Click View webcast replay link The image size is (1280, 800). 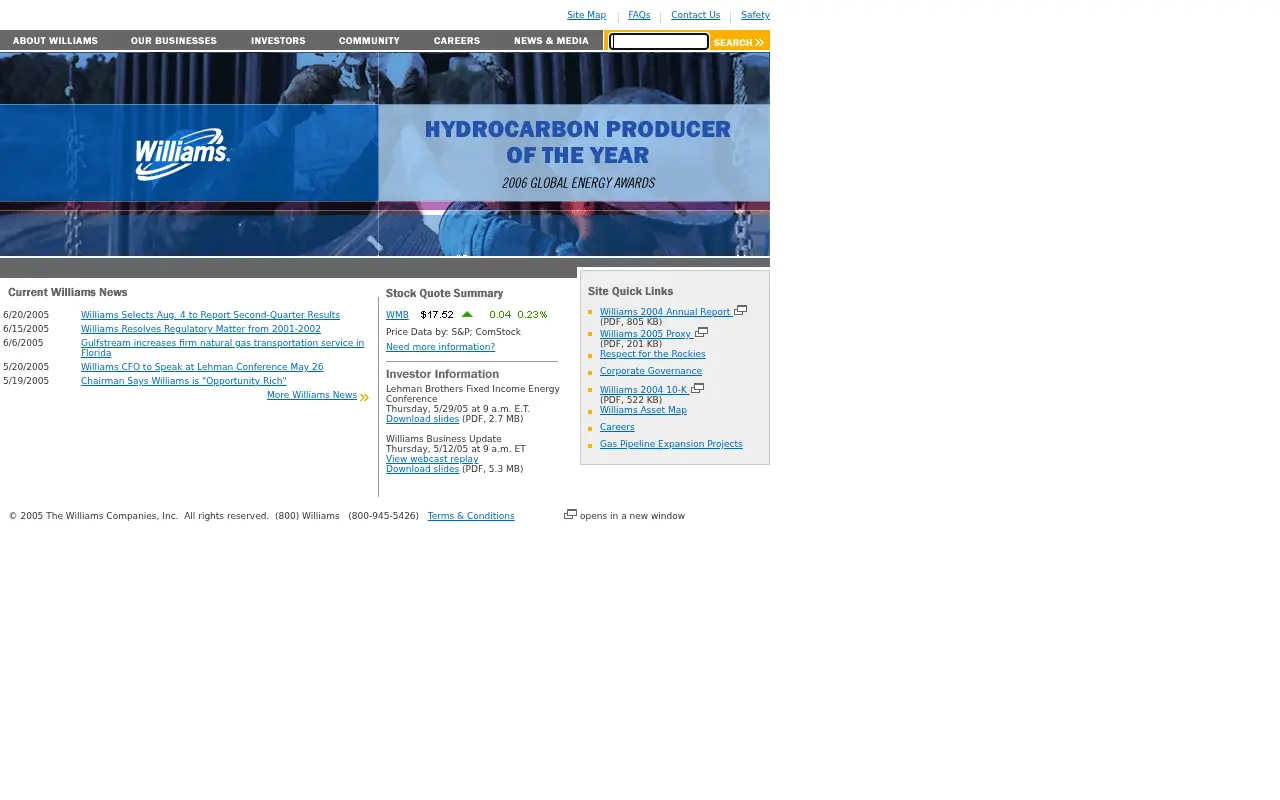(x=432, y=459)
